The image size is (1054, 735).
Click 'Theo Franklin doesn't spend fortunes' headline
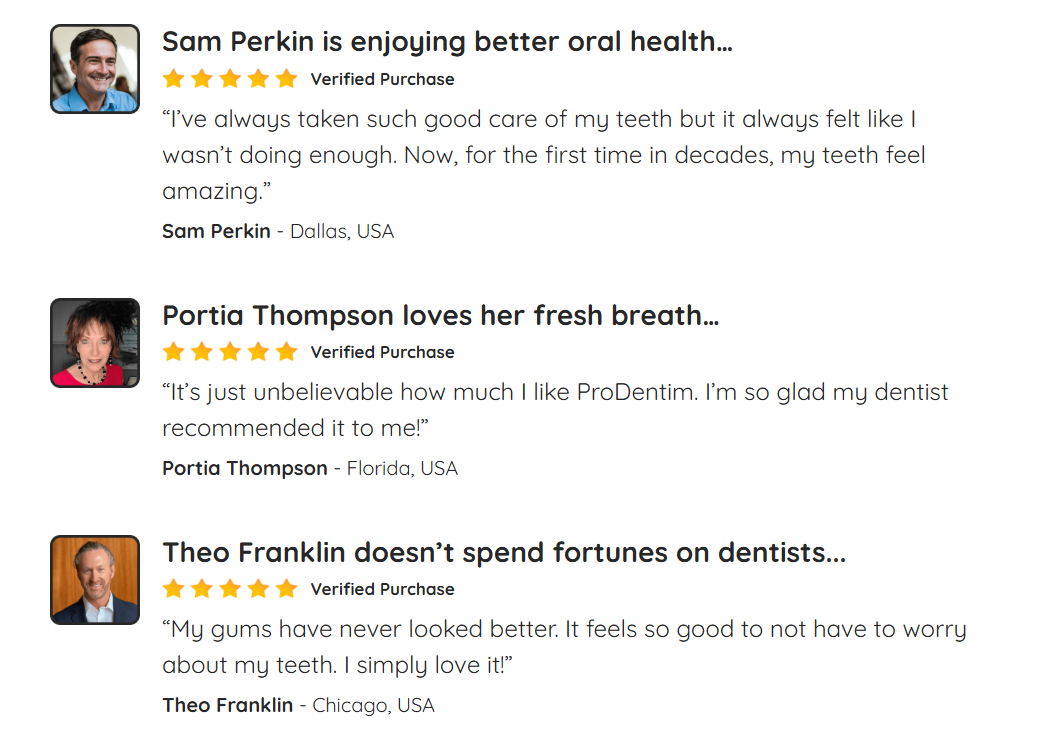tap(504, 553)
